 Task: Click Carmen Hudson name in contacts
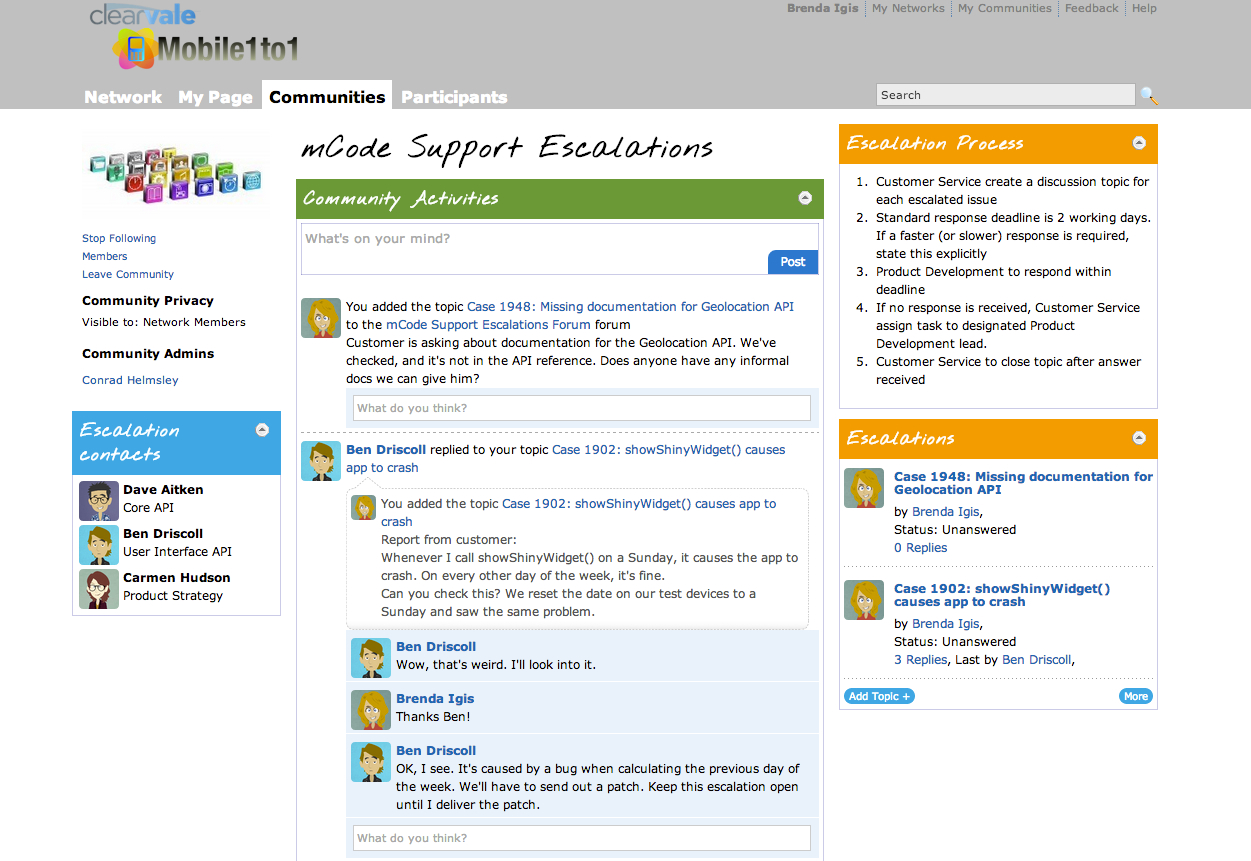177,578
